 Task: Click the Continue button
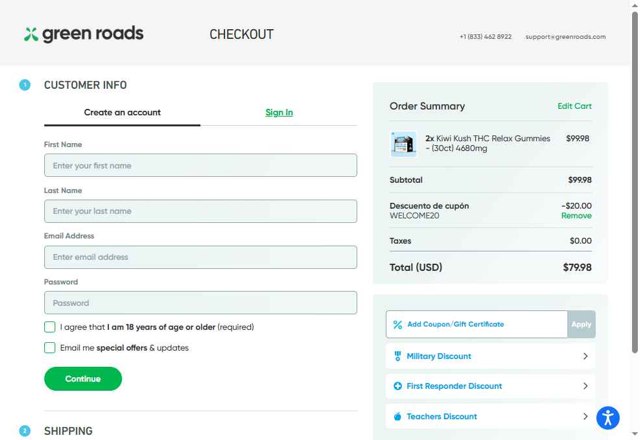coord(83,379)
